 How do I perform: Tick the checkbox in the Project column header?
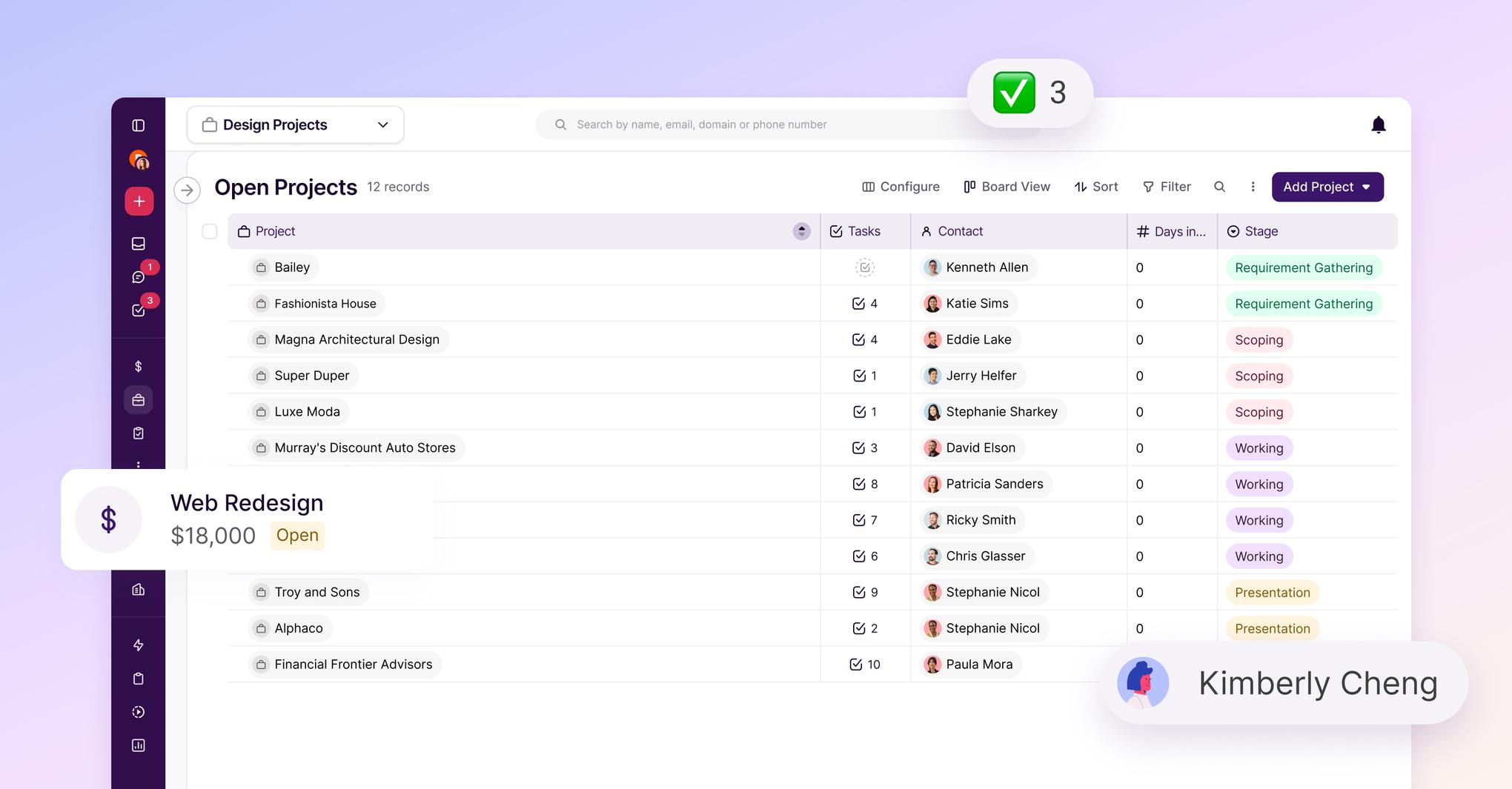click(x=210, y=231)
